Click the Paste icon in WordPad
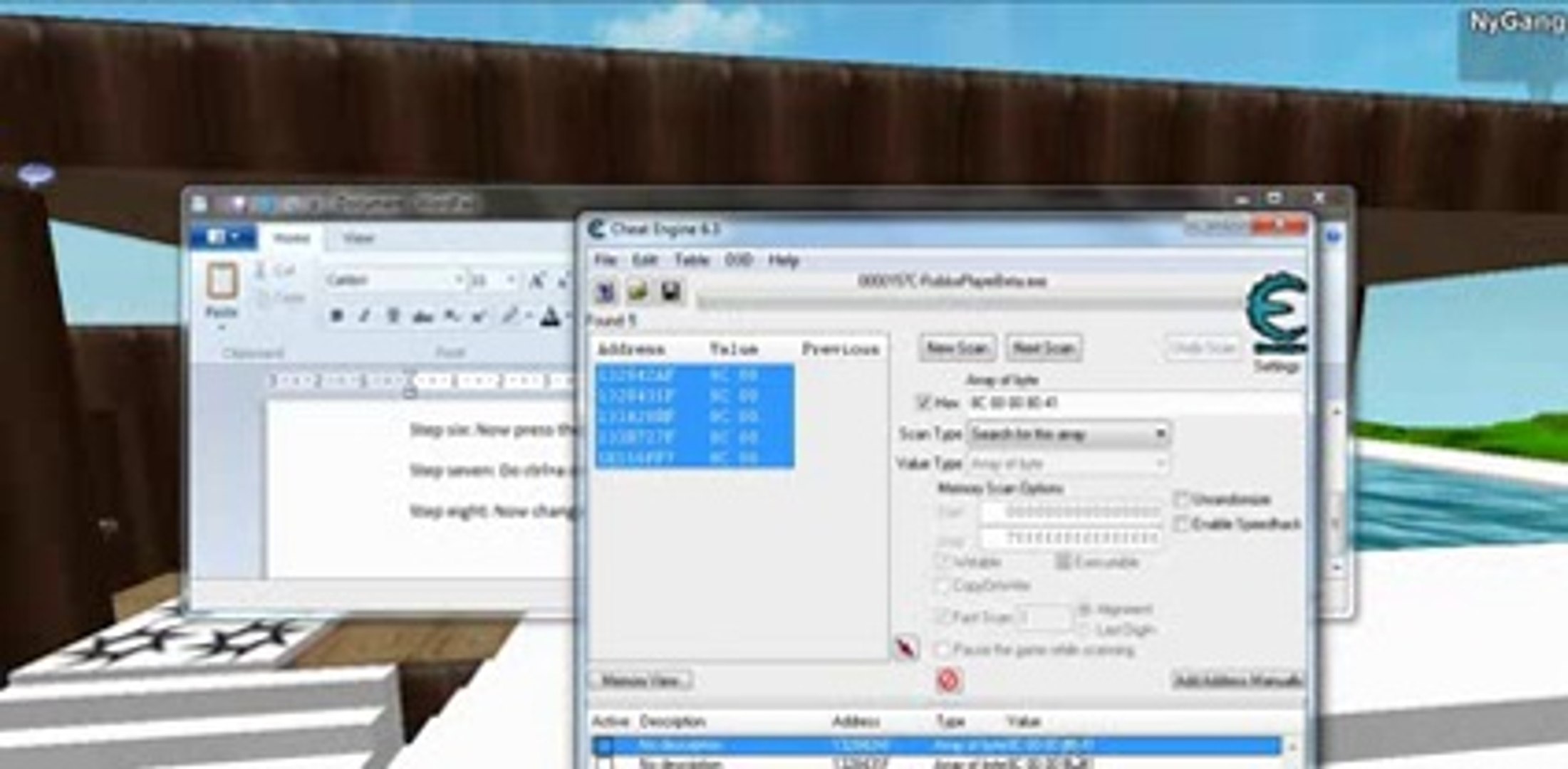 (x=222, y=281)
